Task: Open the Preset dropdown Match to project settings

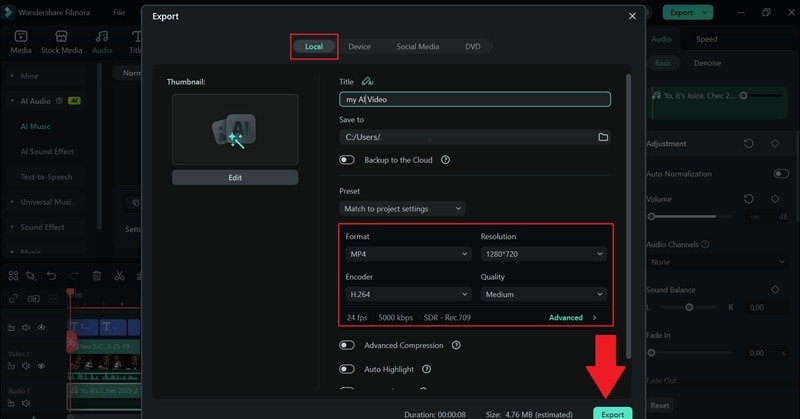Action: pos(402,208)
